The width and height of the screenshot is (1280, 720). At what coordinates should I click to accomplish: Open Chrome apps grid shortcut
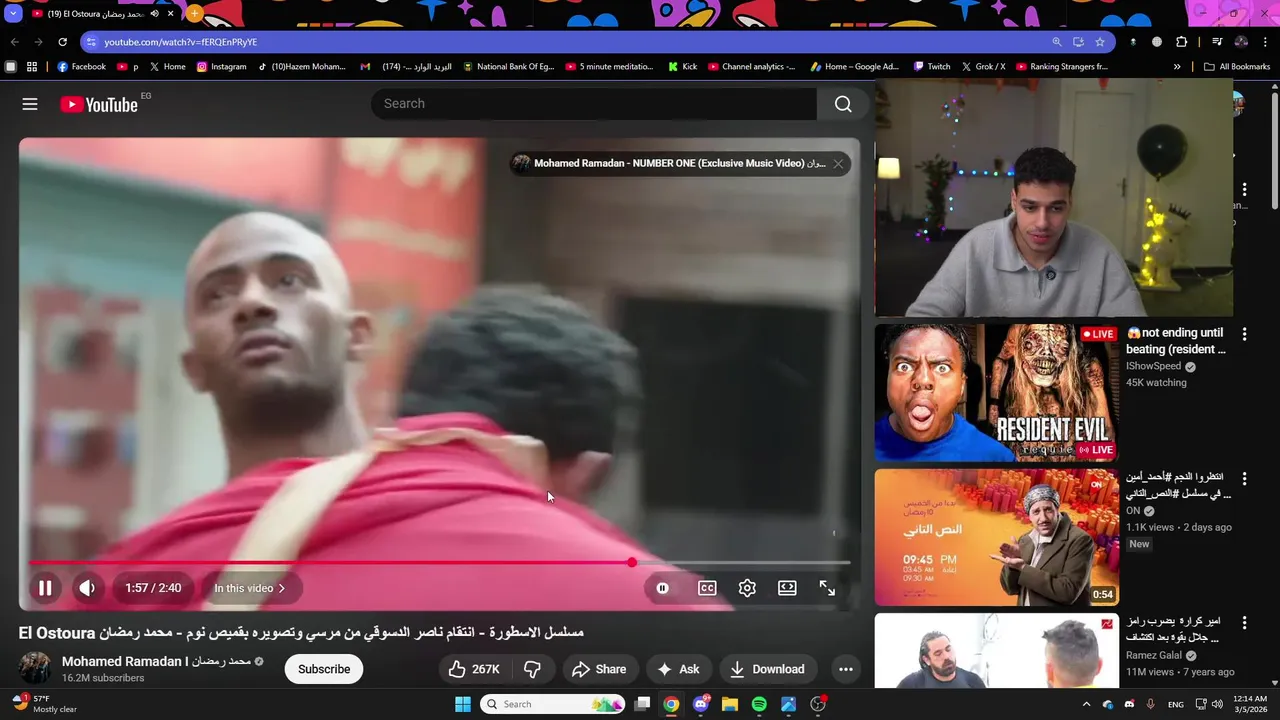(32, 67)
